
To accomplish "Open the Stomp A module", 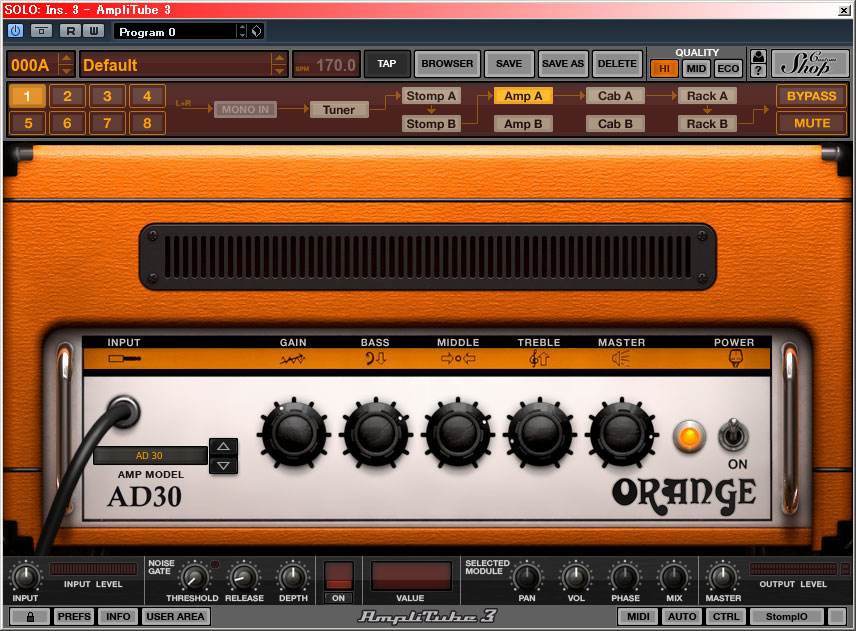I will pos(431,96).
